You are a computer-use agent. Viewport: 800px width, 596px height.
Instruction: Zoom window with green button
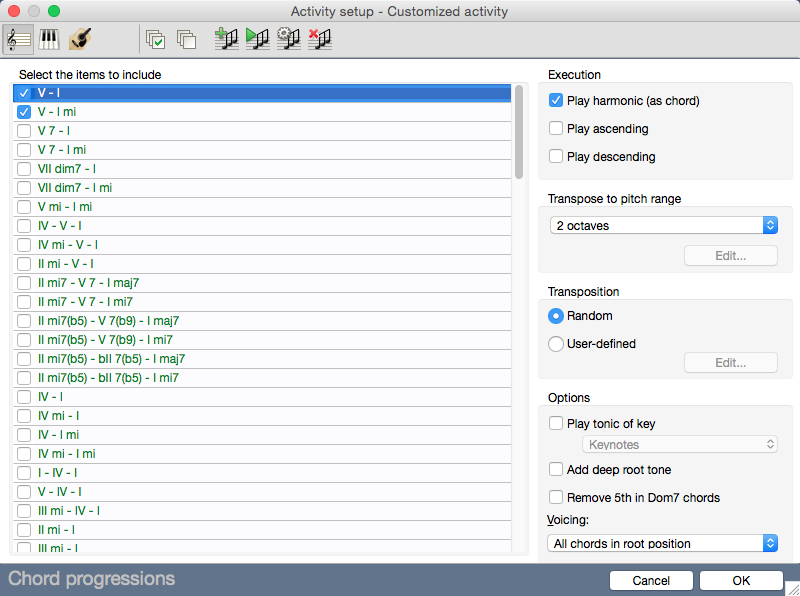(x=54, y=11)
